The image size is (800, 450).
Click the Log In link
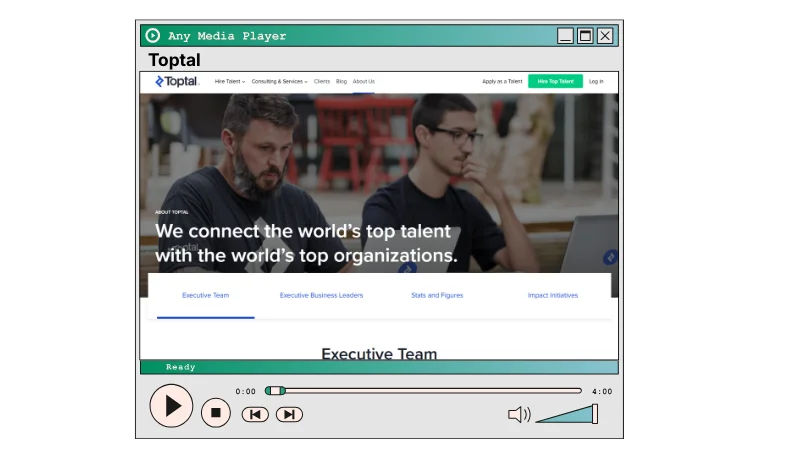pos(596,81)
